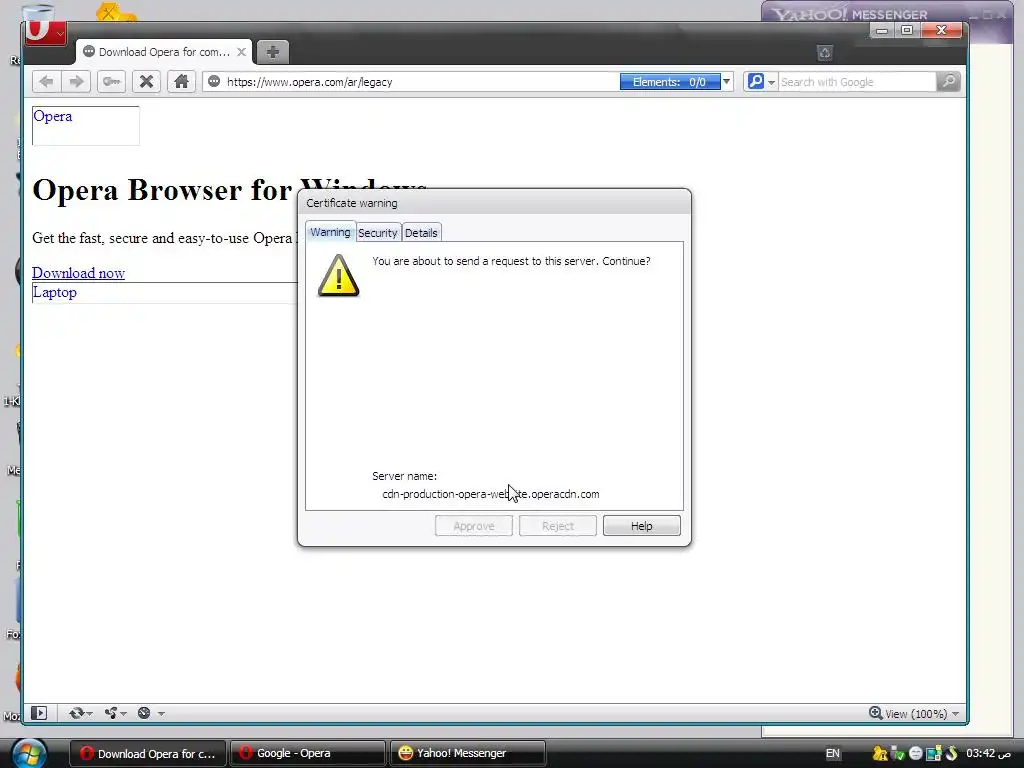Click the 03:42 system clock
This screenshot has height=768, width=1024.
click(x=989, y=753)
